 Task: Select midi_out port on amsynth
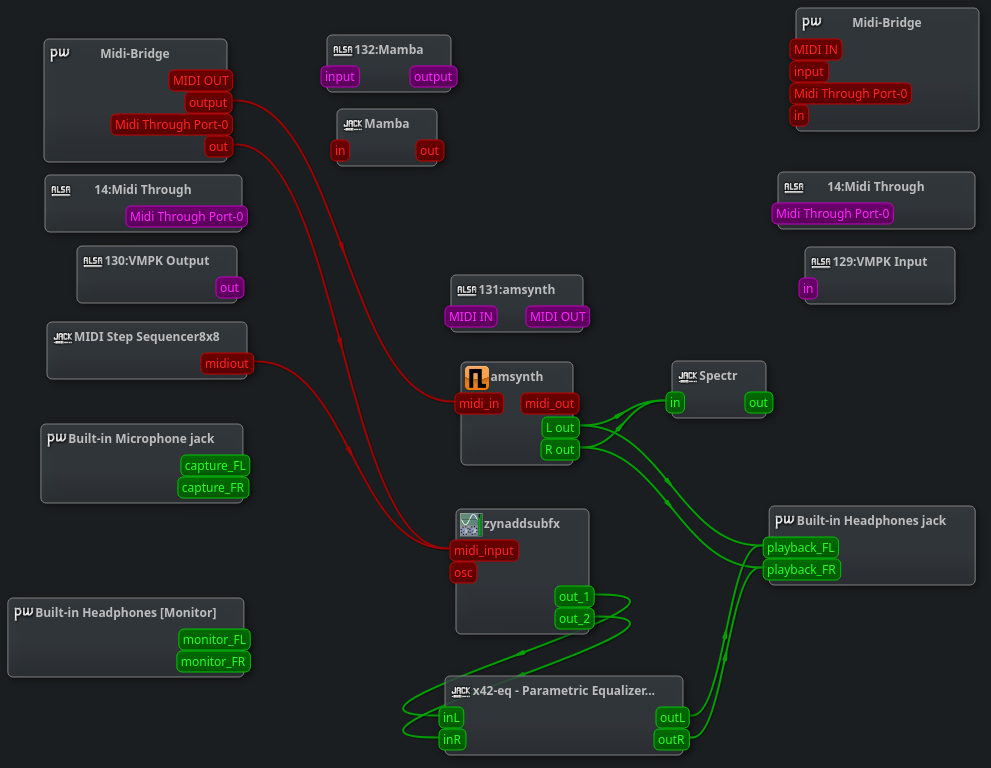click(549, 403)
